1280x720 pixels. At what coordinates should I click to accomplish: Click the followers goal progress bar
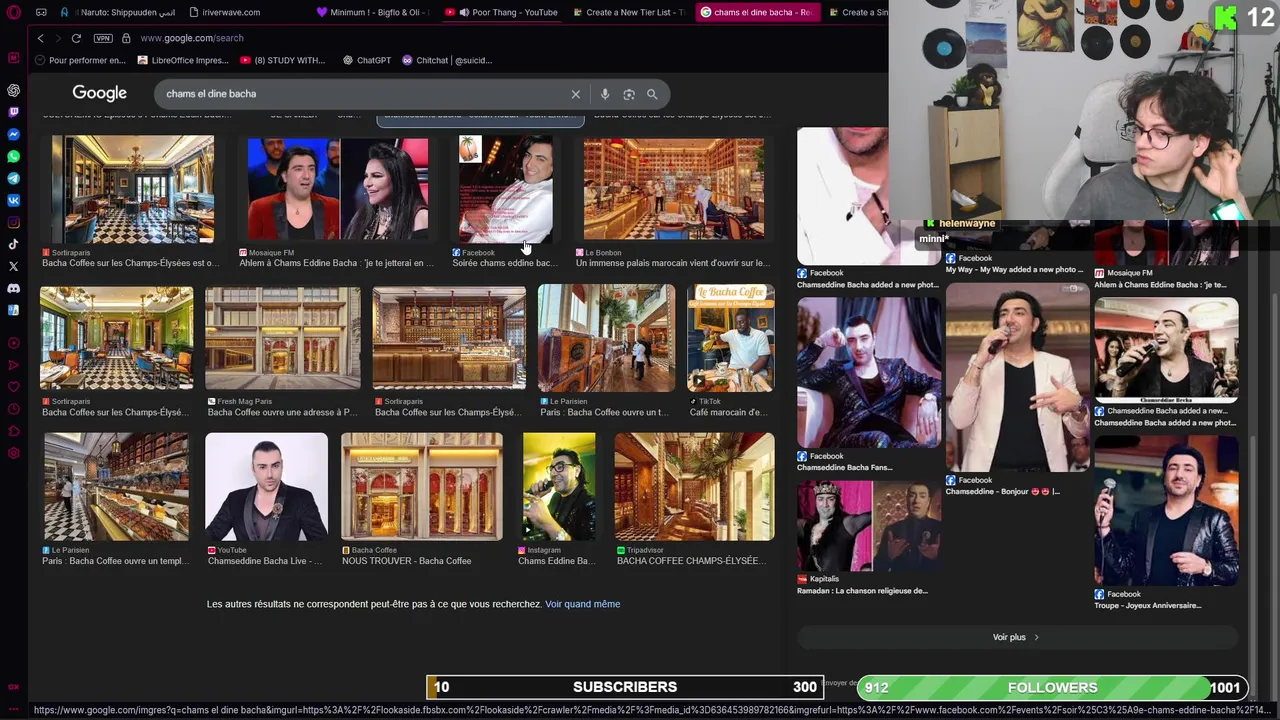click(x=1052, y=687)
